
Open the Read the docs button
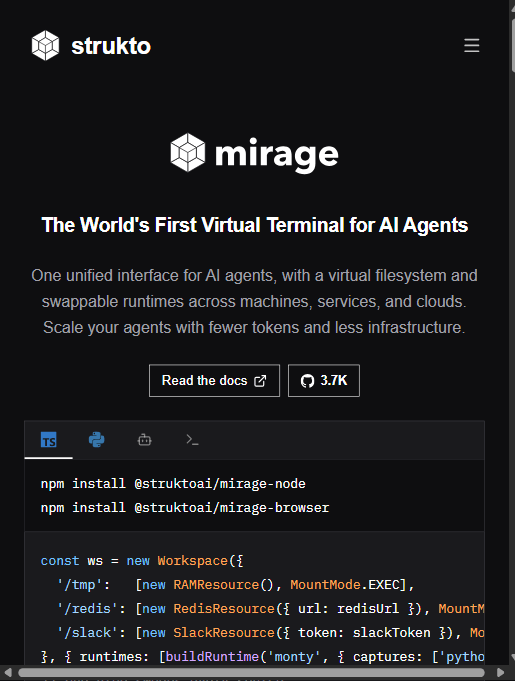[x=215, y=380]
